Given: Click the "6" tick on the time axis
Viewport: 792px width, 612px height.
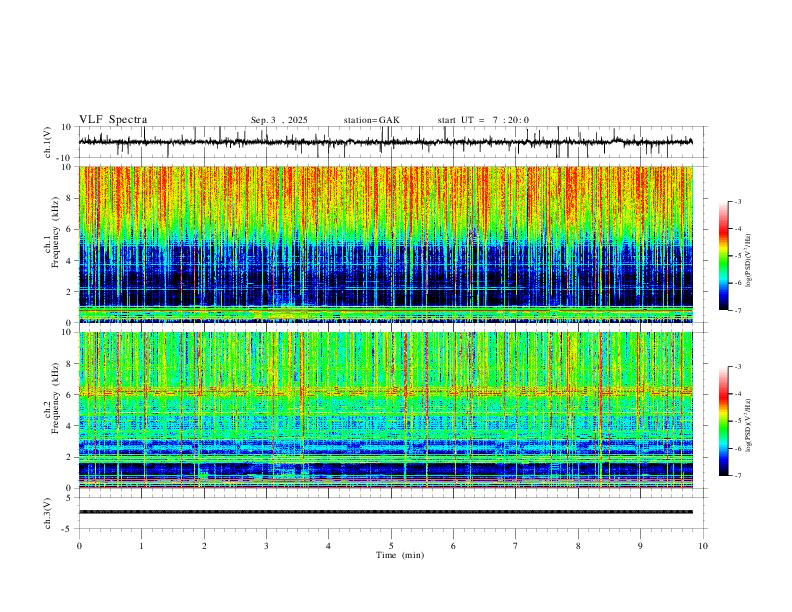Looking at the screenshot, I should click(453, 546).
